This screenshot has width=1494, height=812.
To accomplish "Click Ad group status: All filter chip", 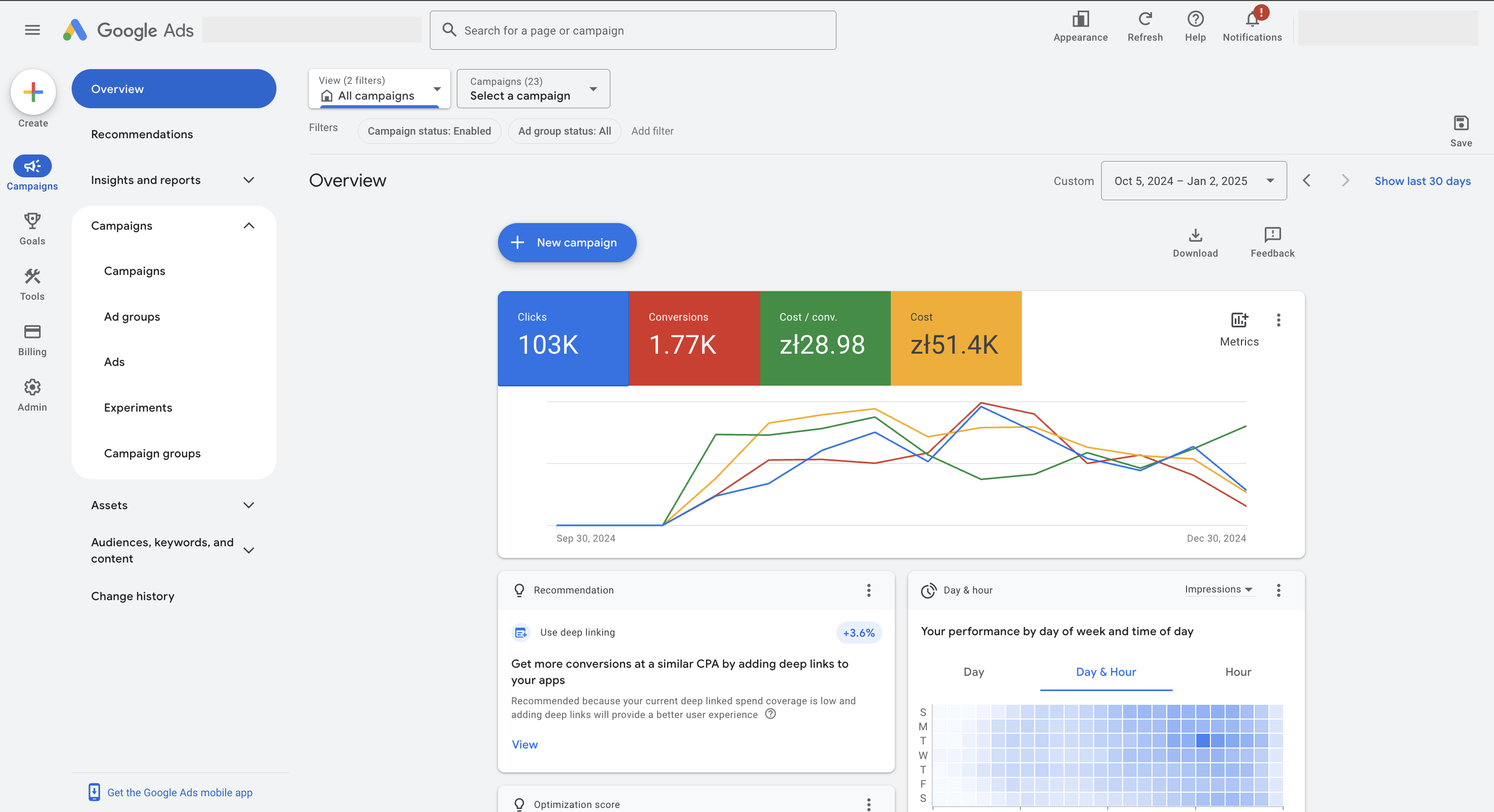I will 564,131.
